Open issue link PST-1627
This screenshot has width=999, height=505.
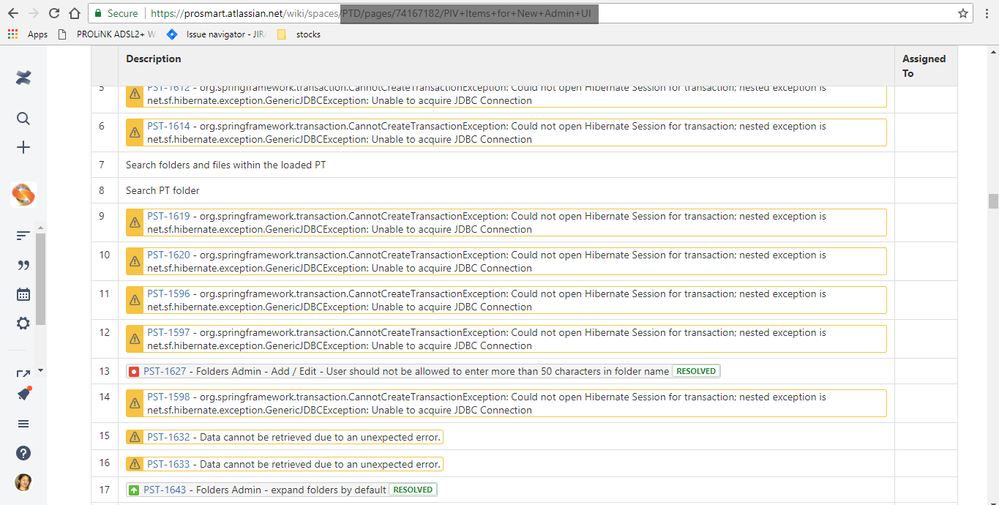tap(164, 371)
